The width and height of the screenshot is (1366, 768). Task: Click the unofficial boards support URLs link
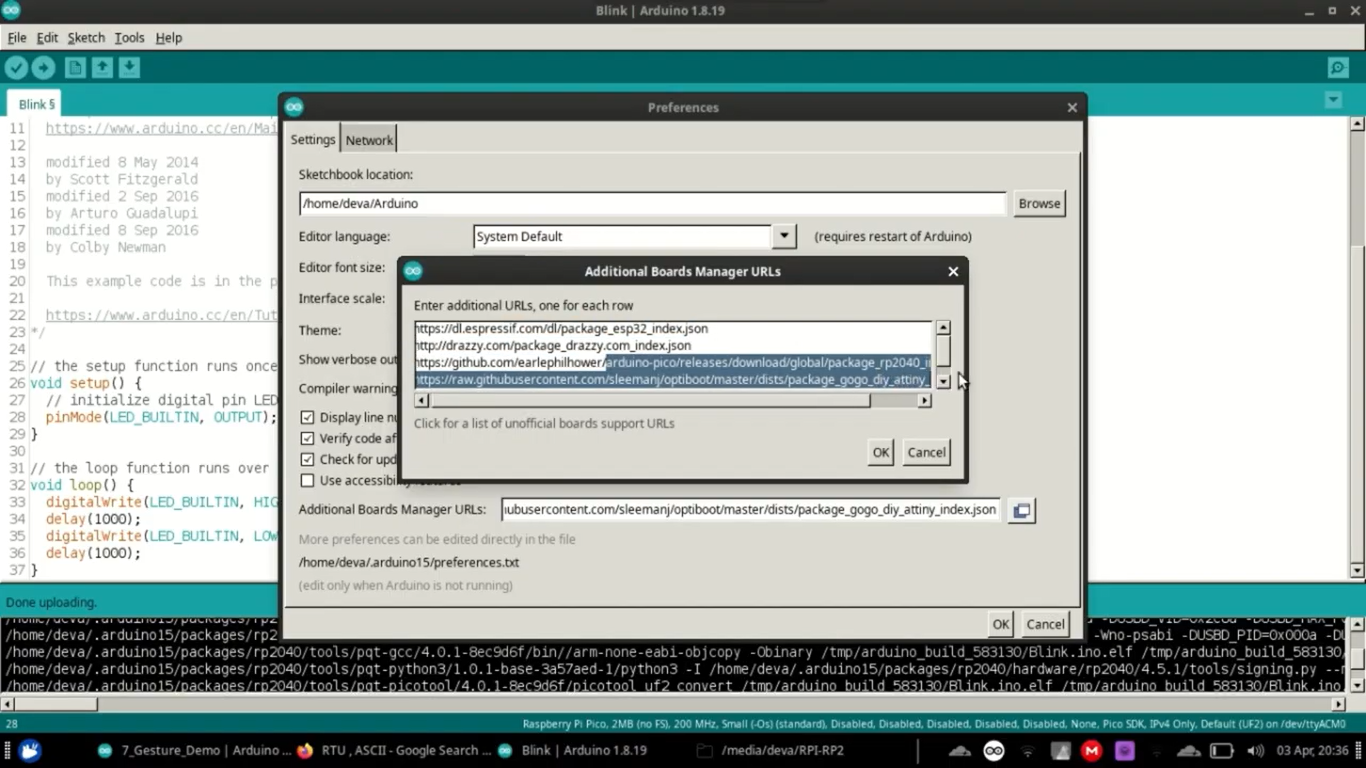tap(544, 423)
